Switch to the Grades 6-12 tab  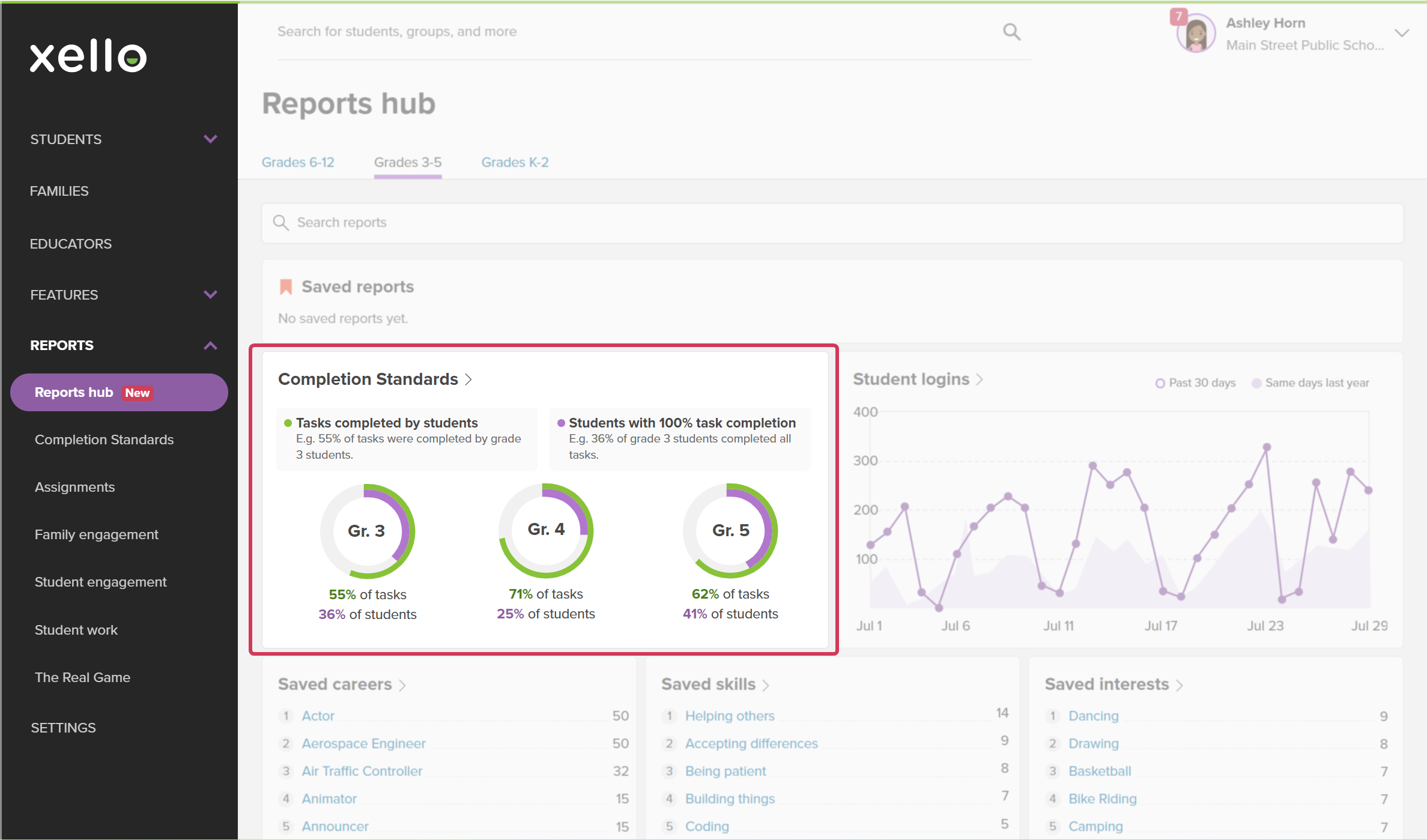(x=298, y=162)
